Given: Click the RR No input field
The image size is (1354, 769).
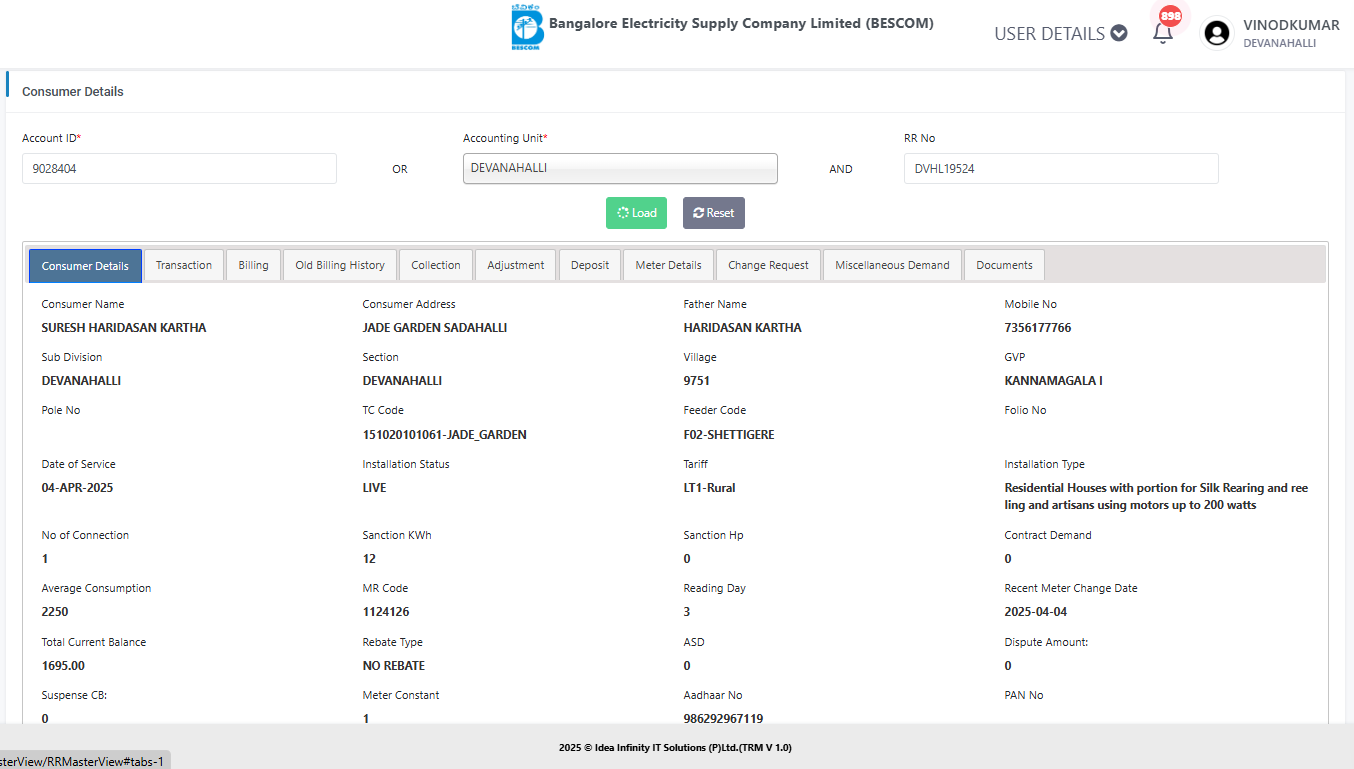Looking at the screenshot, I should (x=1061, y=168).
